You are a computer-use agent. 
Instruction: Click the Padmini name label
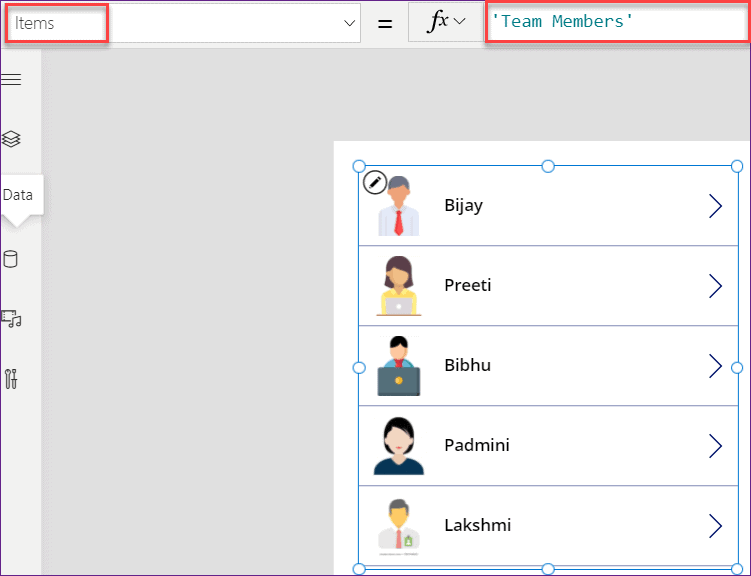pos(477,445)
